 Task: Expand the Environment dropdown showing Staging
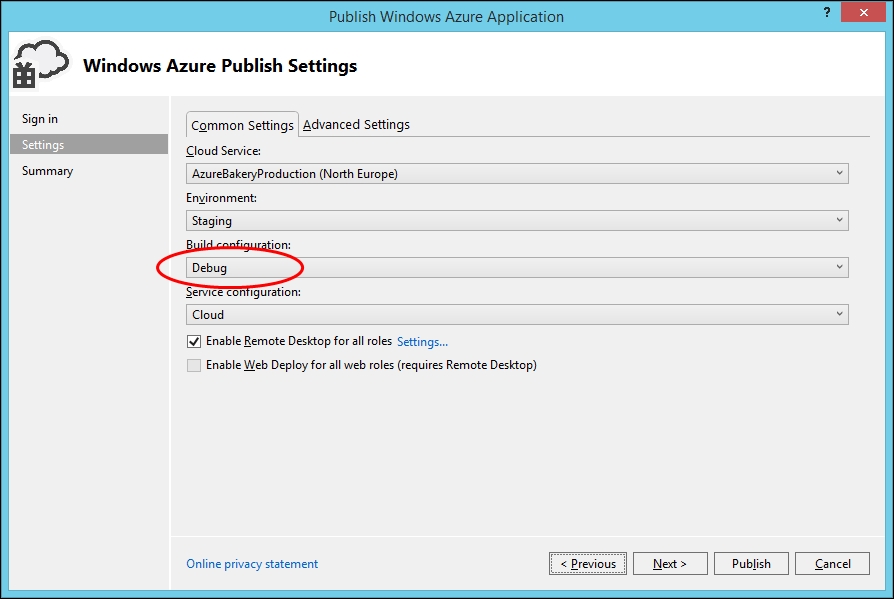(517, 221)
